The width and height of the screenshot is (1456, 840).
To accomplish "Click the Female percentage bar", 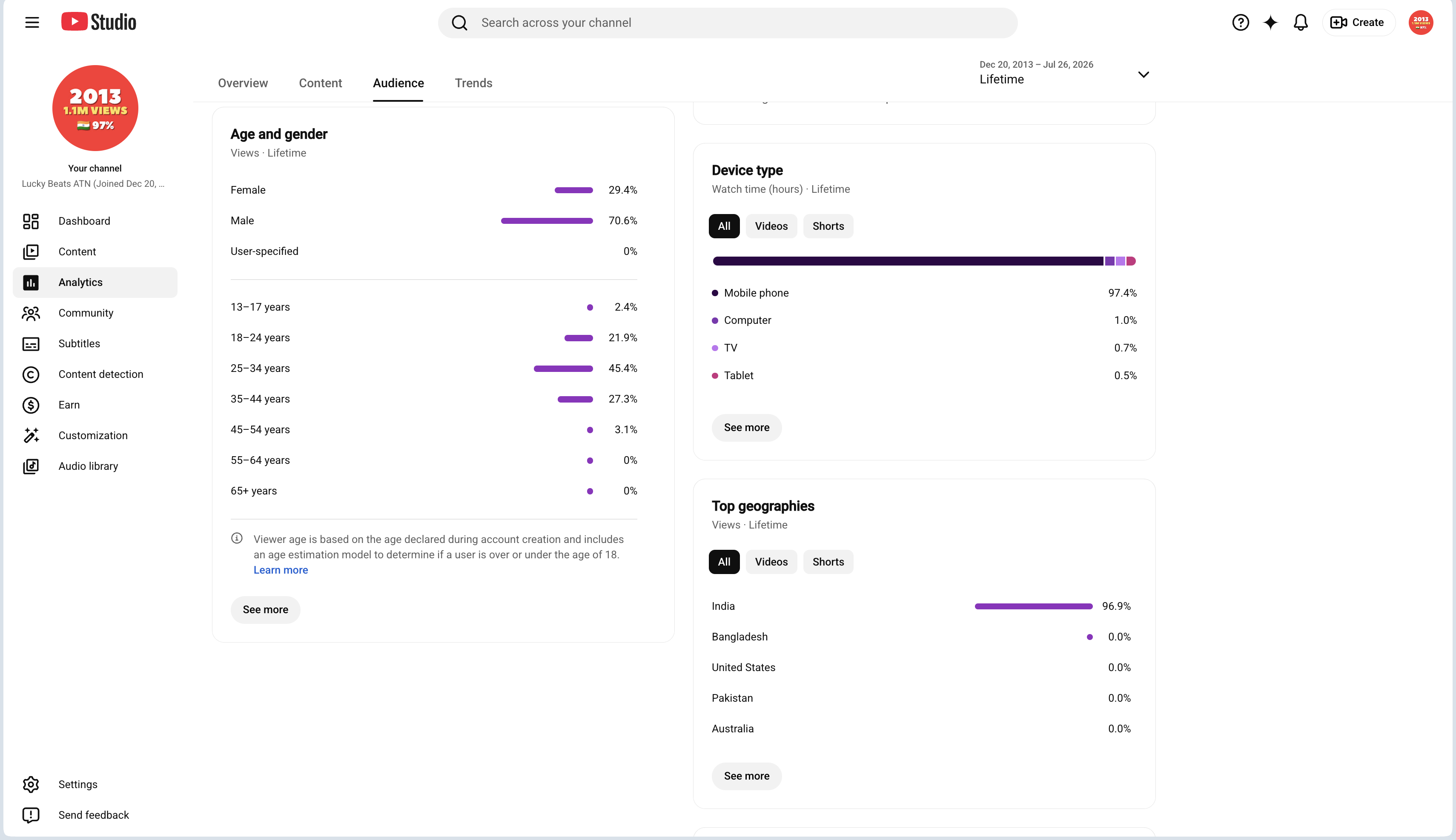I will [x=573, y=190].
